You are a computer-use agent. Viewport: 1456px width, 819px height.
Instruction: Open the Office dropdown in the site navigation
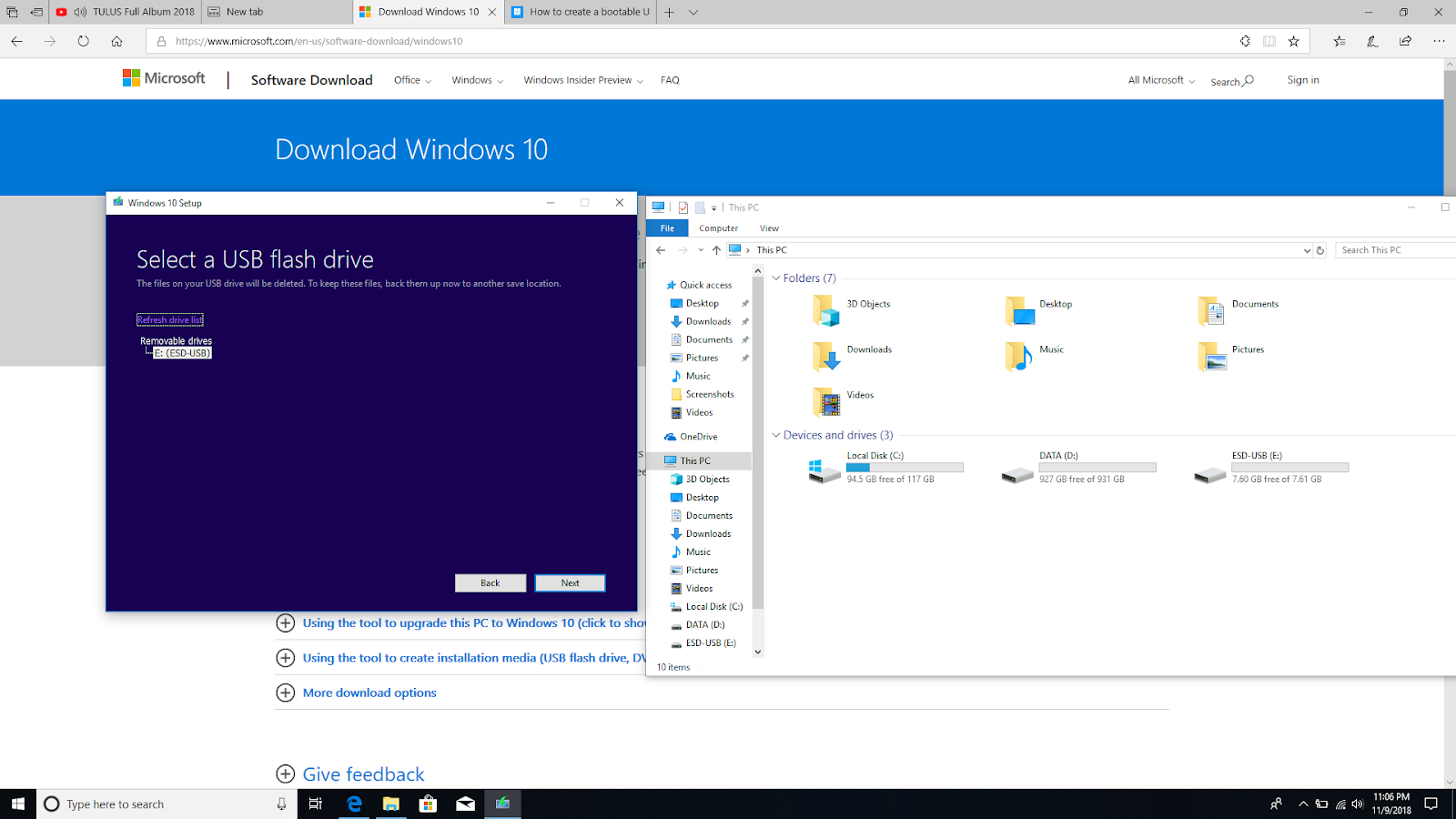point(411,80)
